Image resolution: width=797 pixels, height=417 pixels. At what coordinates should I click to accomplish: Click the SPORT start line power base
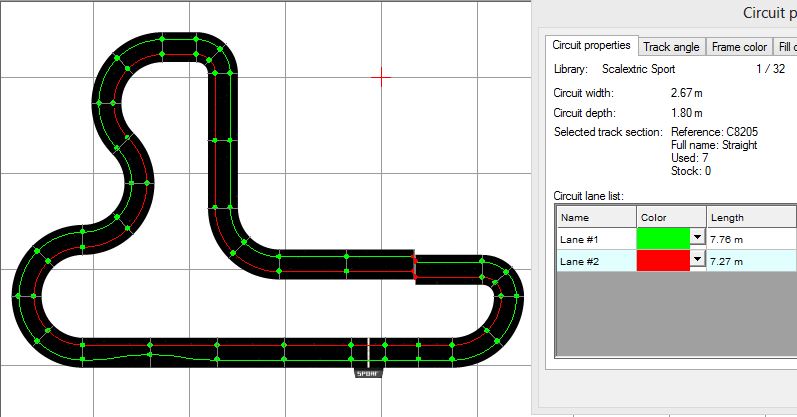(369, 372)
